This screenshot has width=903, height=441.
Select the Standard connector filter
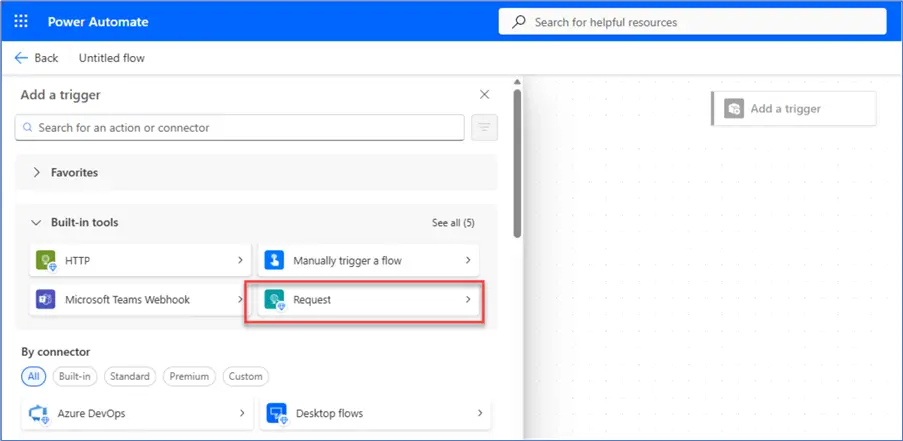130,377
